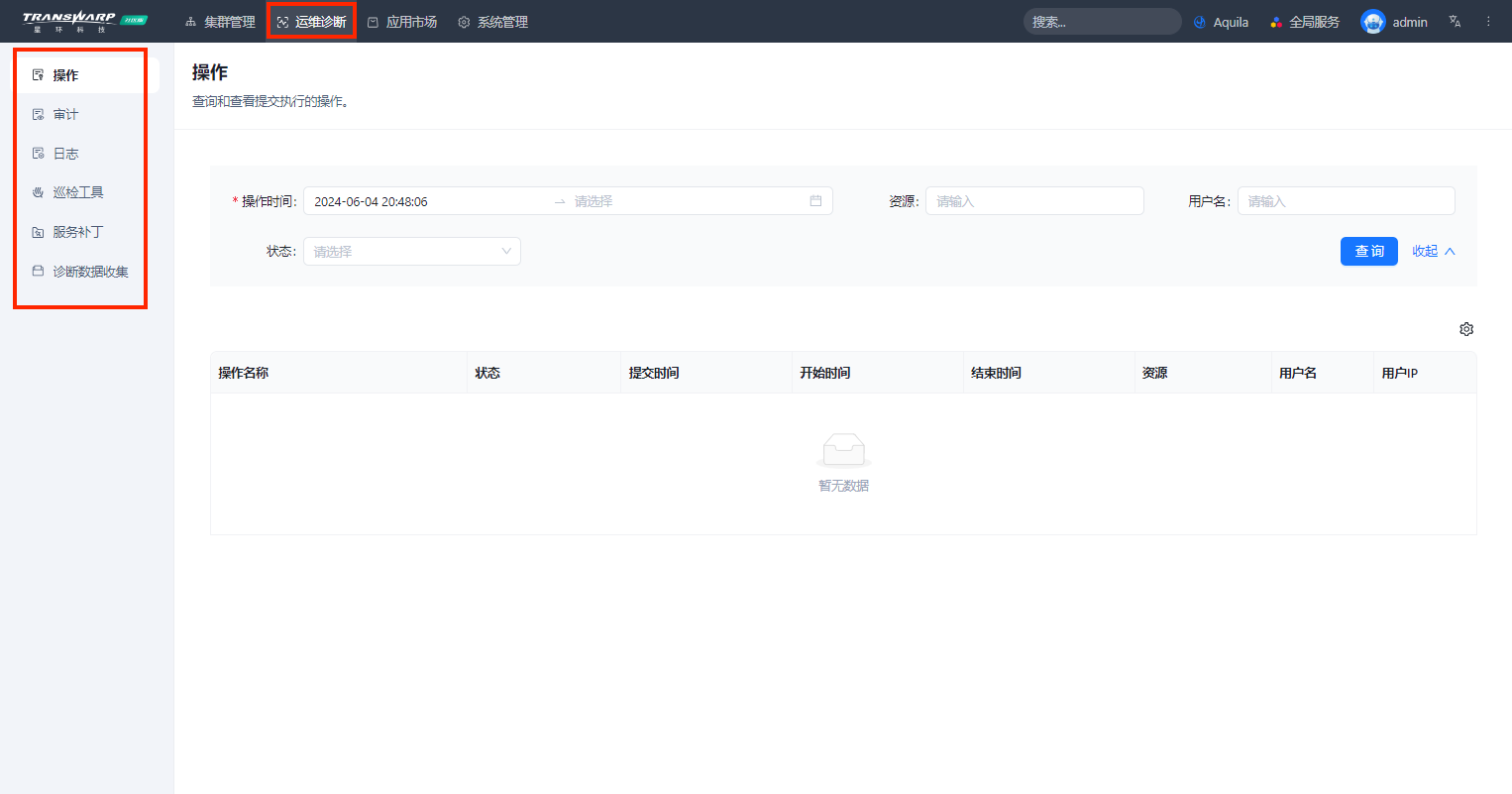Viewport: 1512px width, 794px height.
Task: Click the 资源 input field
Action: [x=1034, y=201]
